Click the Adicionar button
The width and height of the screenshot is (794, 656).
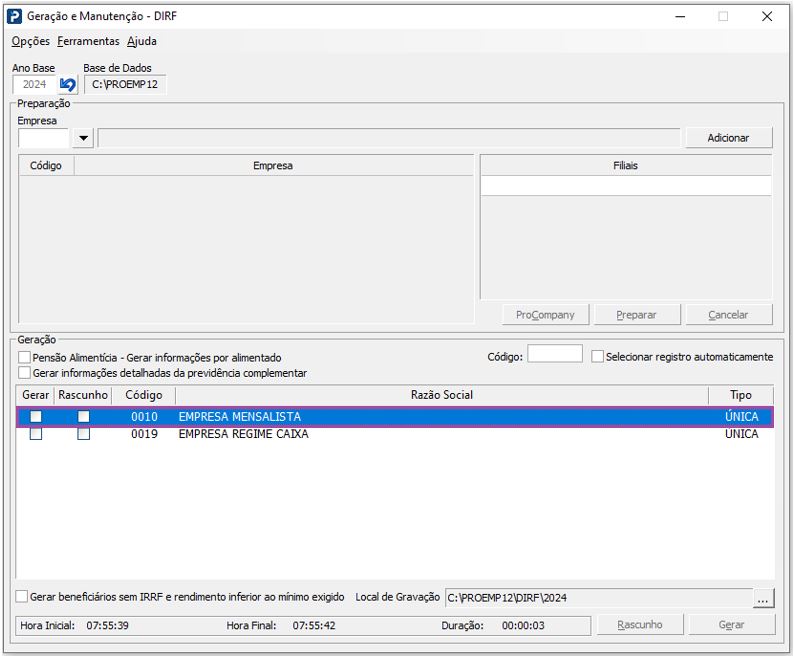point(728,138)
